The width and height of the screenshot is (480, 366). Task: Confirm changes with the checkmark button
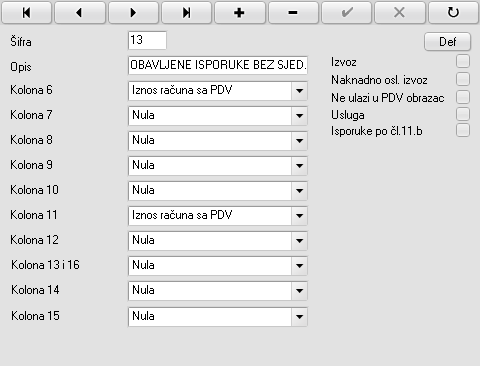(347, 12)
